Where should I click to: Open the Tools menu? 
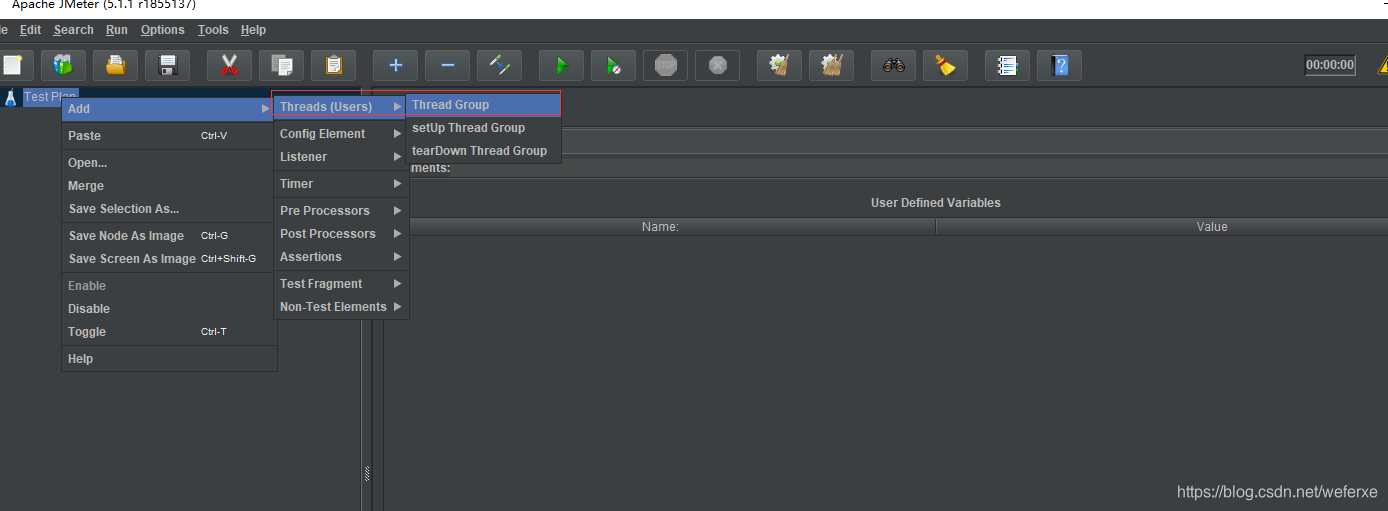click(213, 30)
